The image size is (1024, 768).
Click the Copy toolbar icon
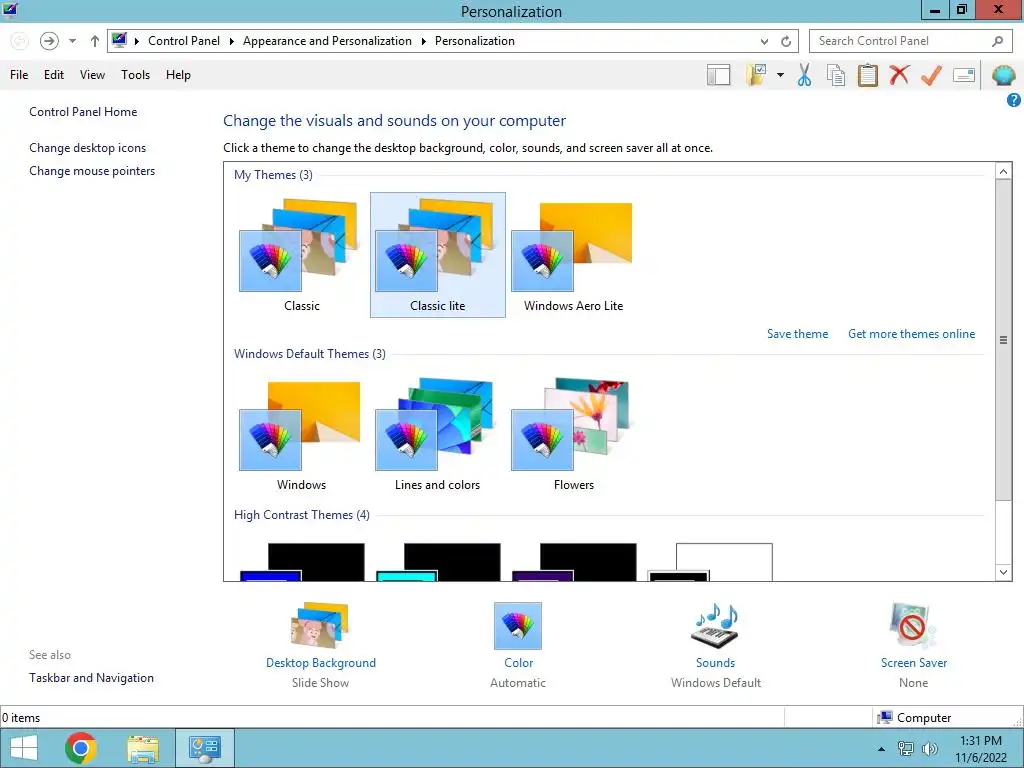coord(836,75)
